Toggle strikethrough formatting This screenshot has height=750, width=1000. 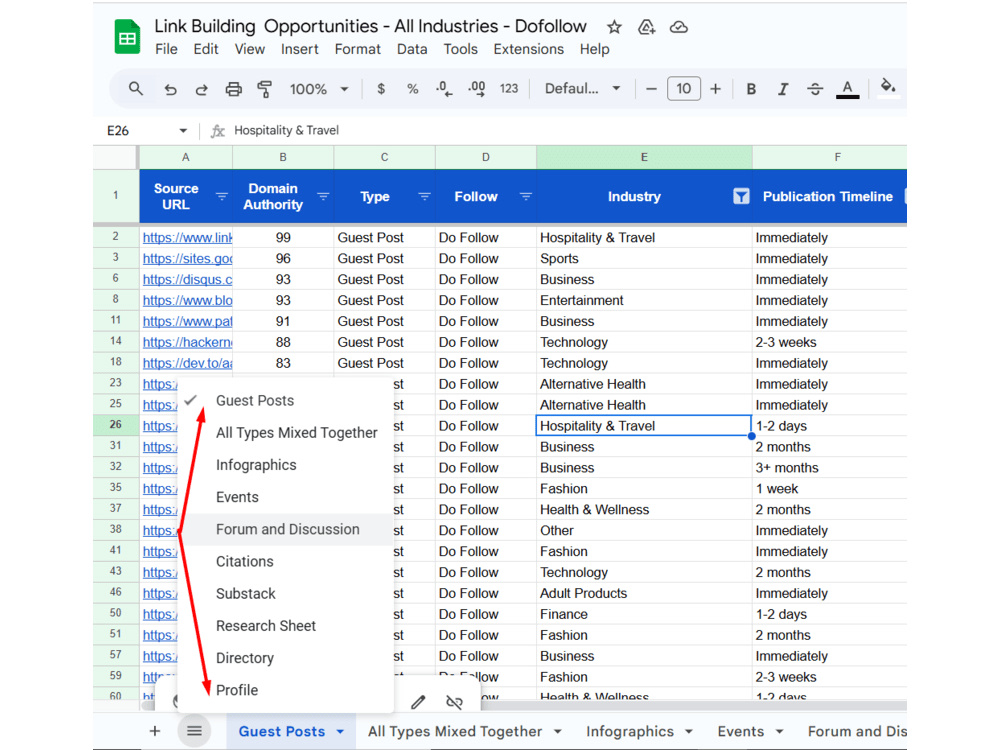[814, 89]
